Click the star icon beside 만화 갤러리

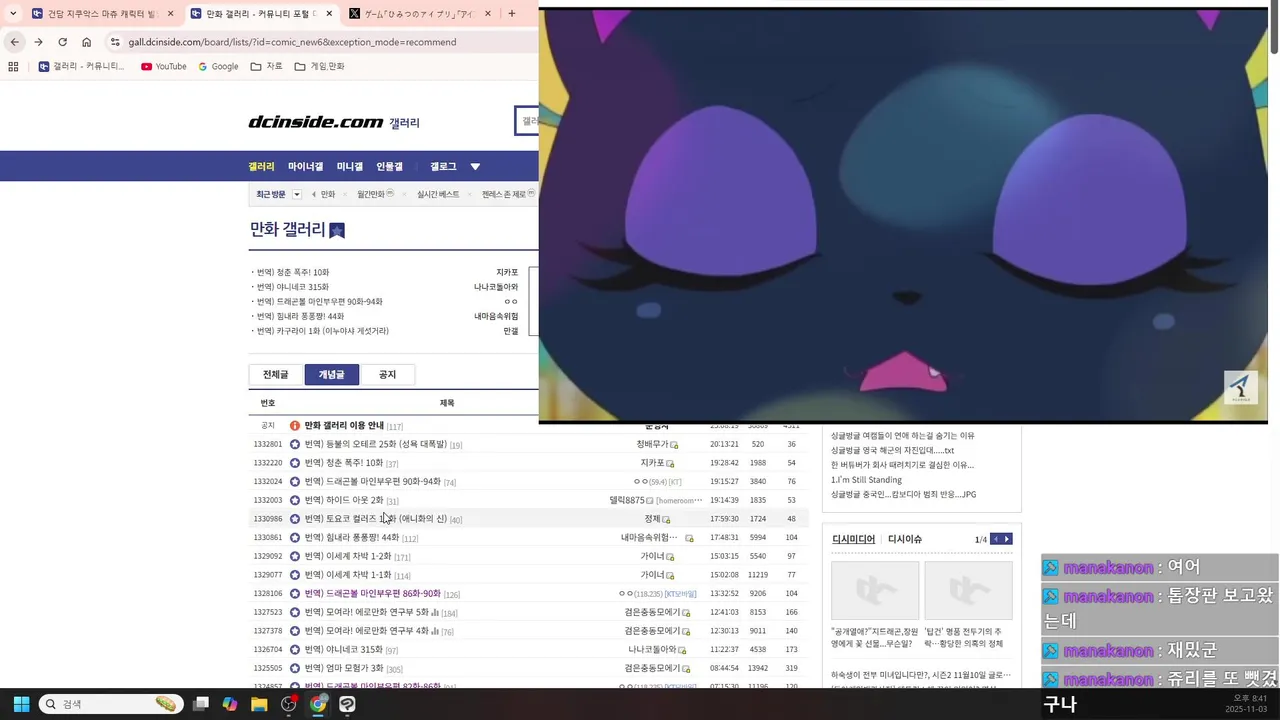click(337, 230)
